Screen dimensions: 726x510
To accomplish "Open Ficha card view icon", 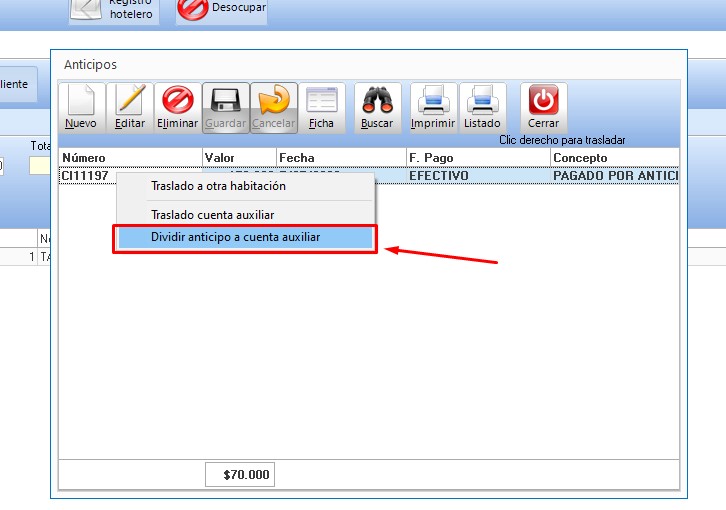I will (x=321, y=100).
